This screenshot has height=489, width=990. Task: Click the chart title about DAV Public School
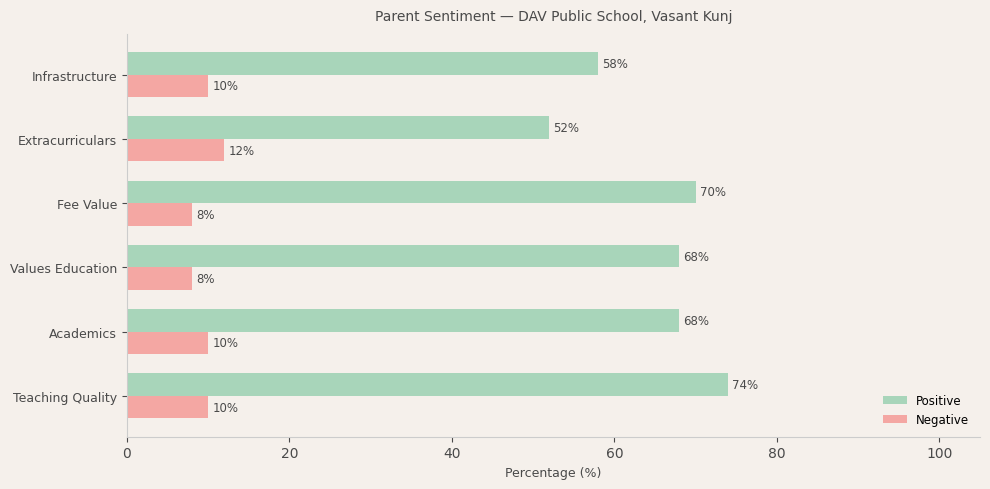pos(553,17)
